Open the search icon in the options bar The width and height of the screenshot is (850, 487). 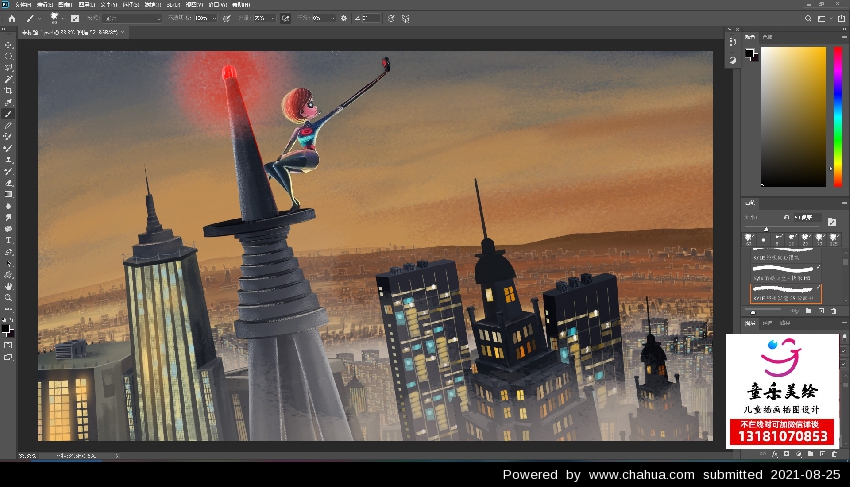pos(808,18)
